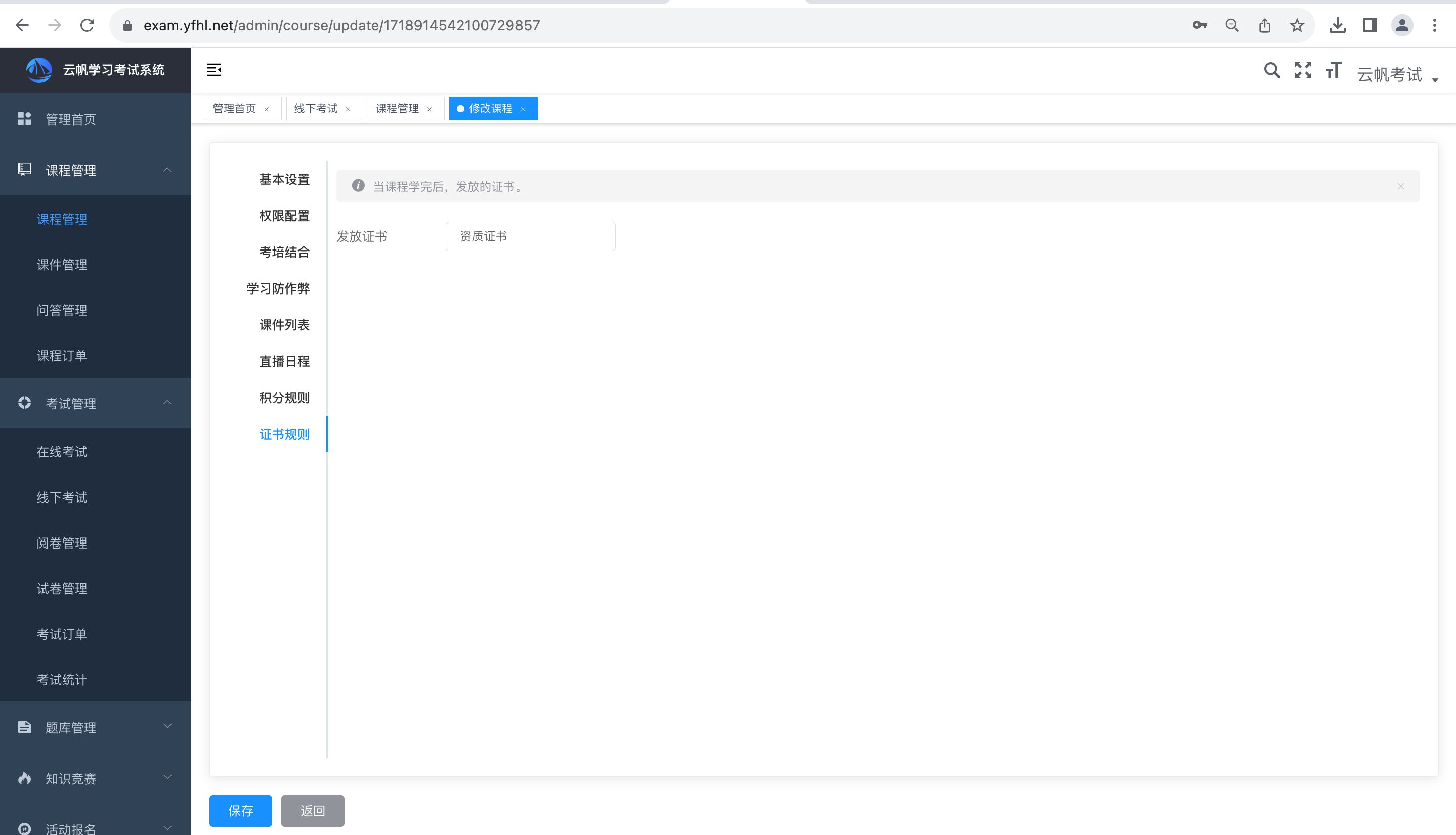Screen dimensions: 1456x835
Task: Toggle fullscreen mode icon
Action: click(x=1303, y=70)
